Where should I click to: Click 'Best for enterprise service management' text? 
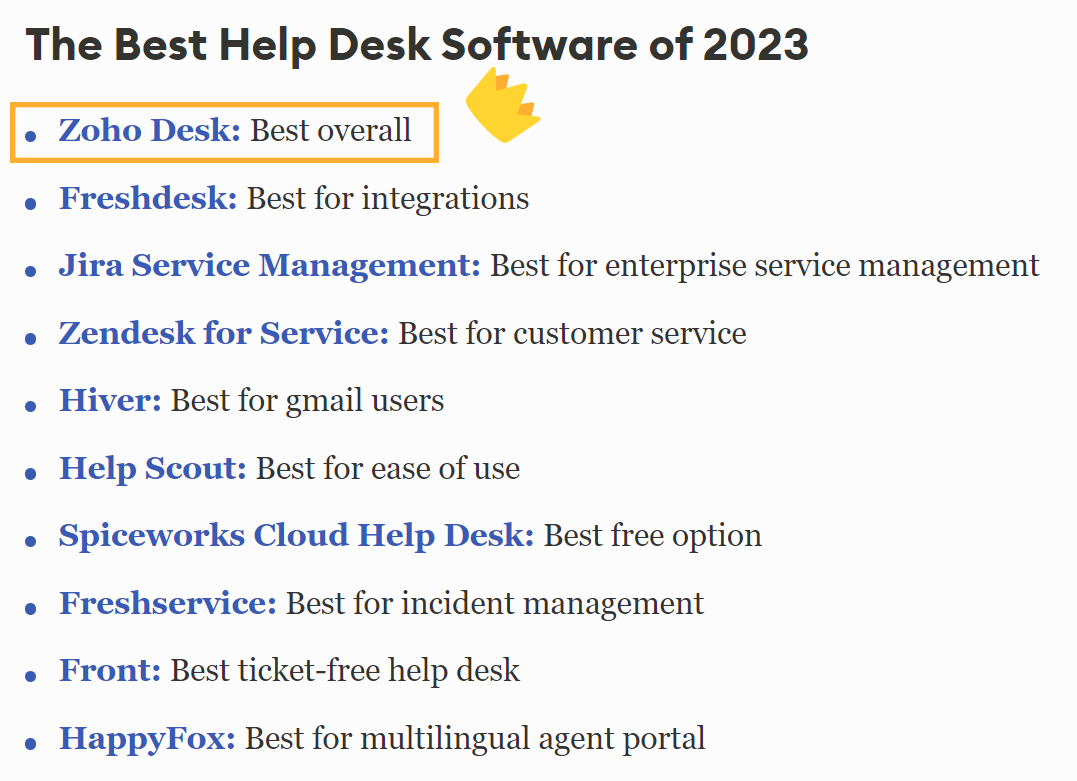[765, 266]
